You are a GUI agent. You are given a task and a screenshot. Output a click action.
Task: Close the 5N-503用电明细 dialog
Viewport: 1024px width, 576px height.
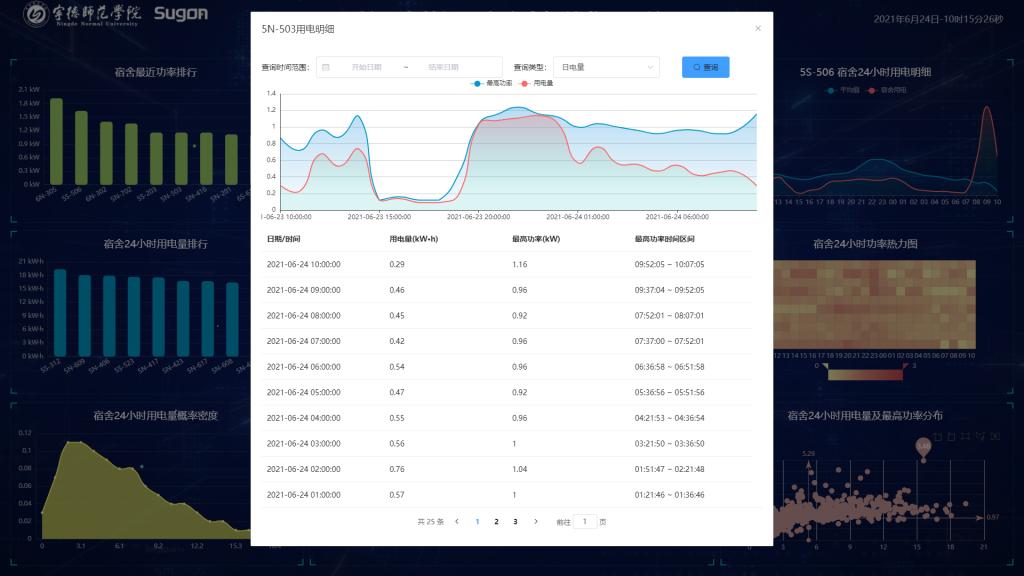[758, 28]
